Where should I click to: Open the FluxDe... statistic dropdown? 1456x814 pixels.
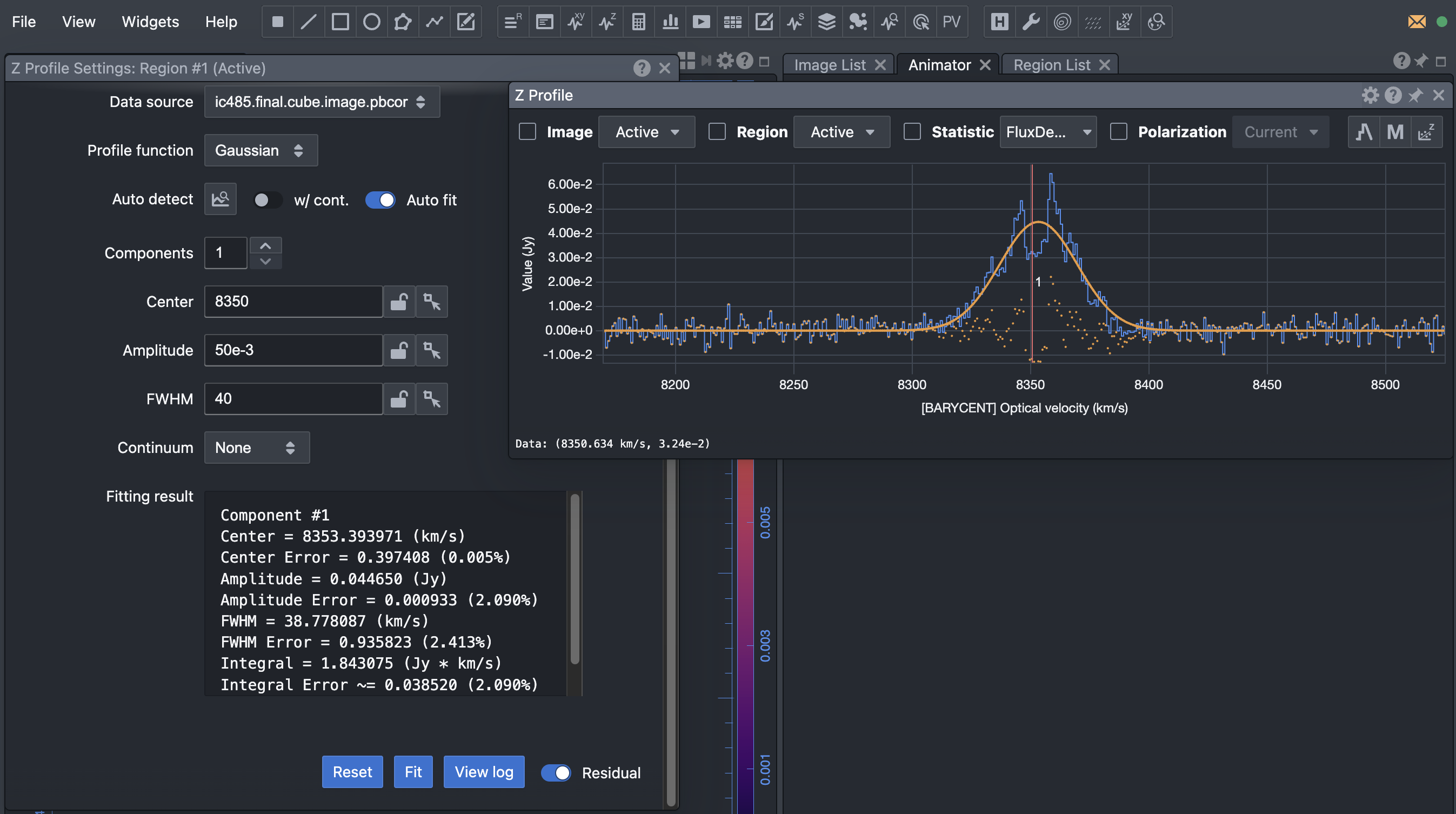(1048, 132)
